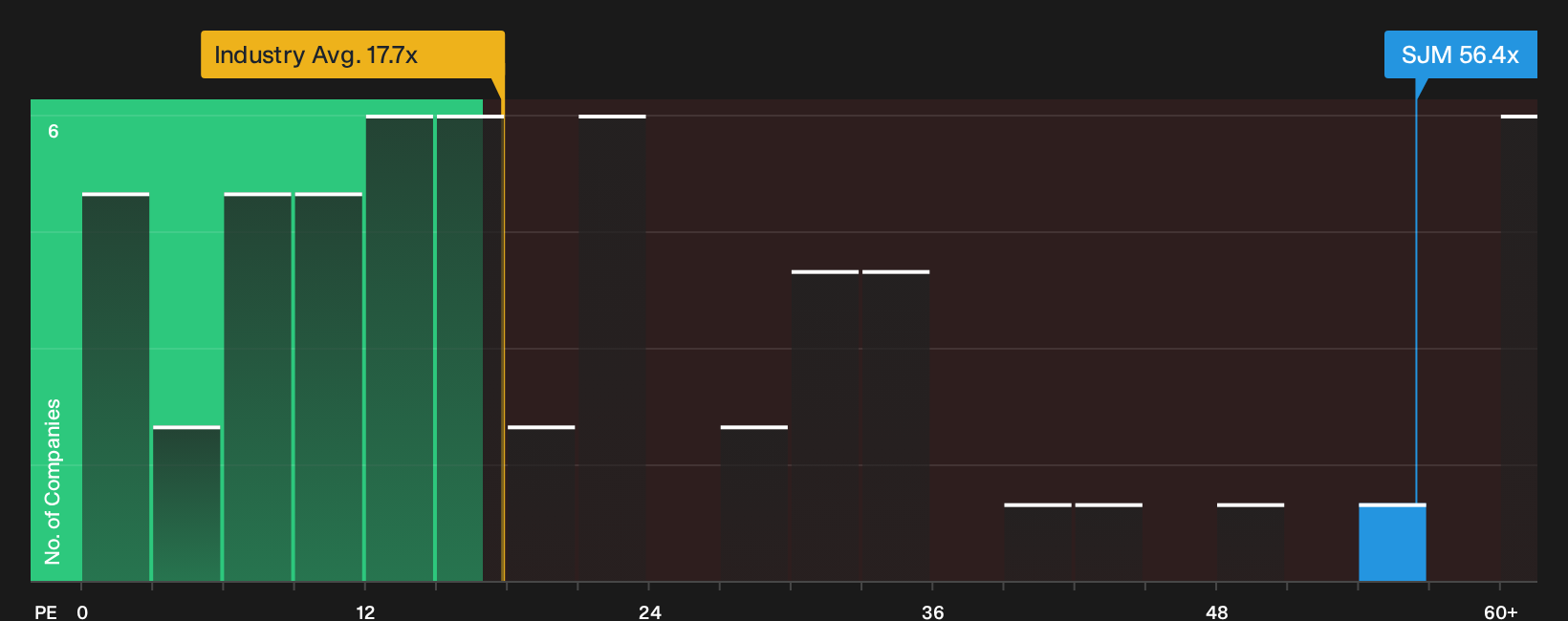This screenshot has height=621, width=1568.
Task: Select the bar for PE 0 to 3
Action: 116,387
